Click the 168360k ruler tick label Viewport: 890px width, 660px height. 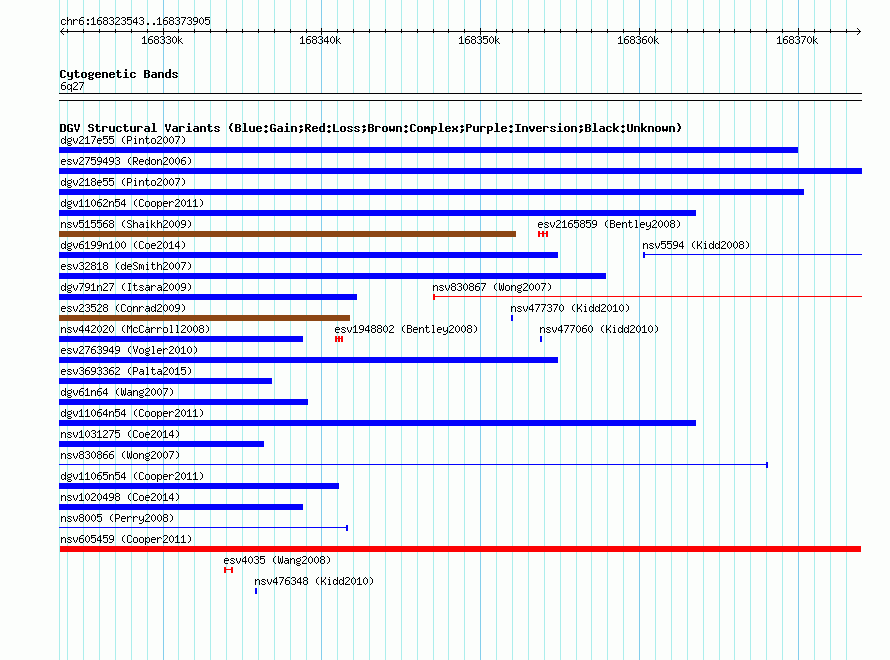(638, 40)
